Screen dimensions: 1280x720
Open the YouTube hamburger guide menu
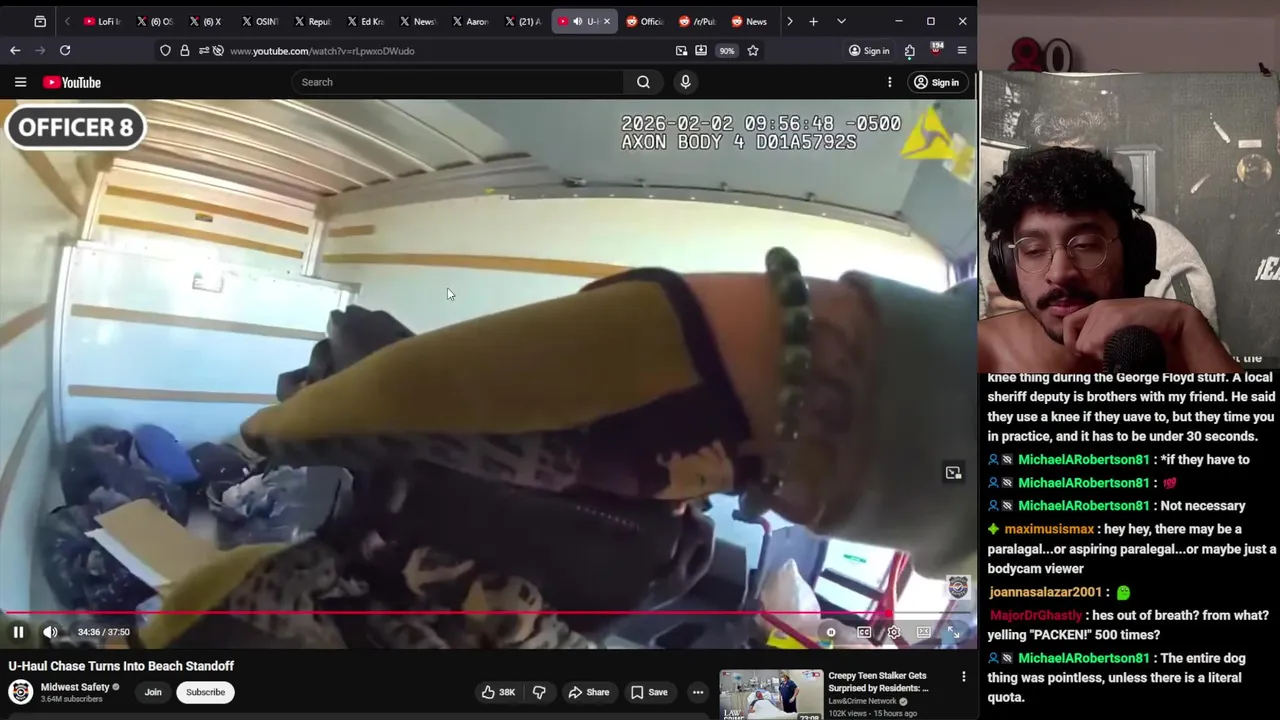pyautogui.click(x=20, y=82)
